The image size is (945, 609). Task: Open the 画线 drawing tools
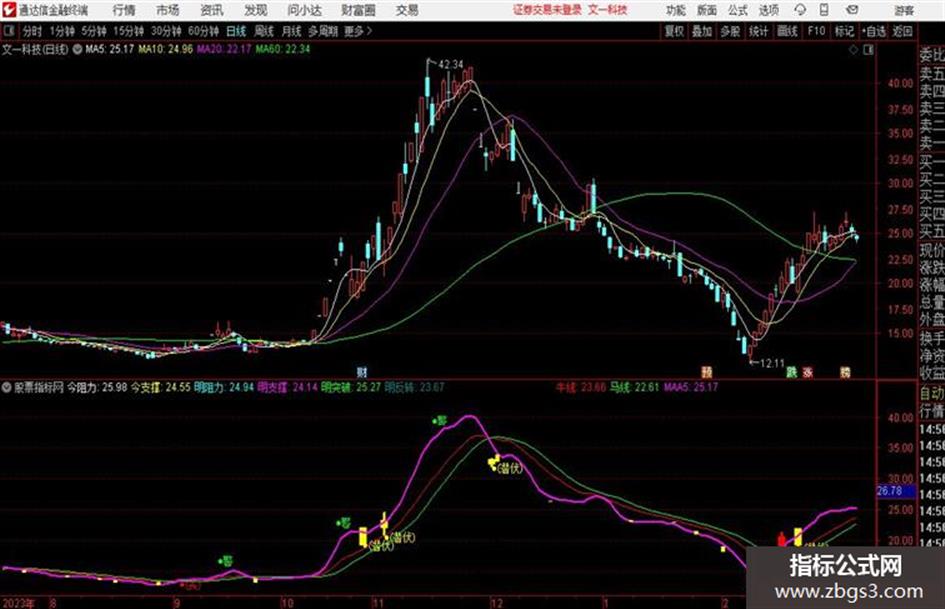pyautogui.click(x=787, y=31)
